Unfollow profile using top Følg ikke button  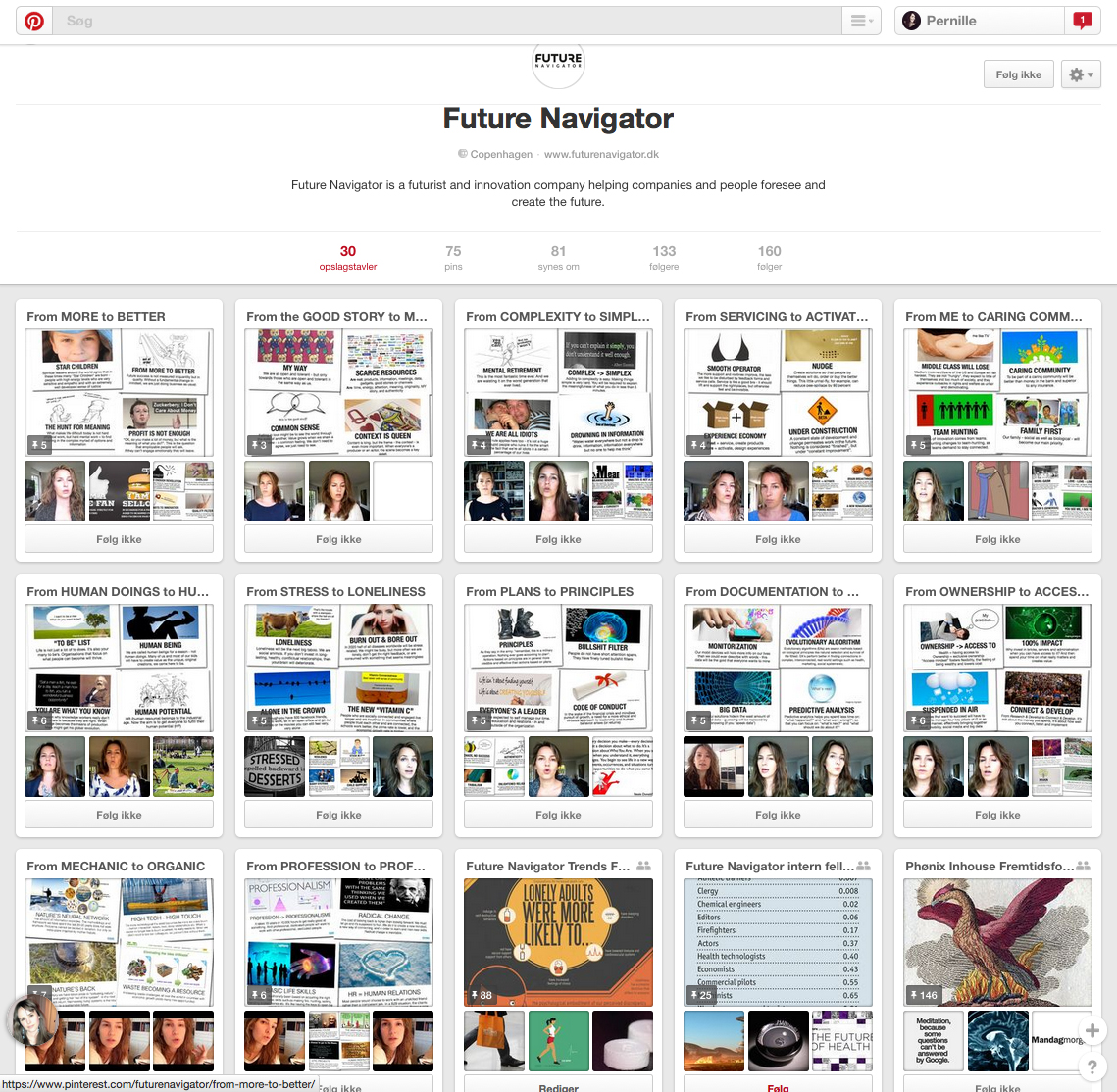point(1018,74)
